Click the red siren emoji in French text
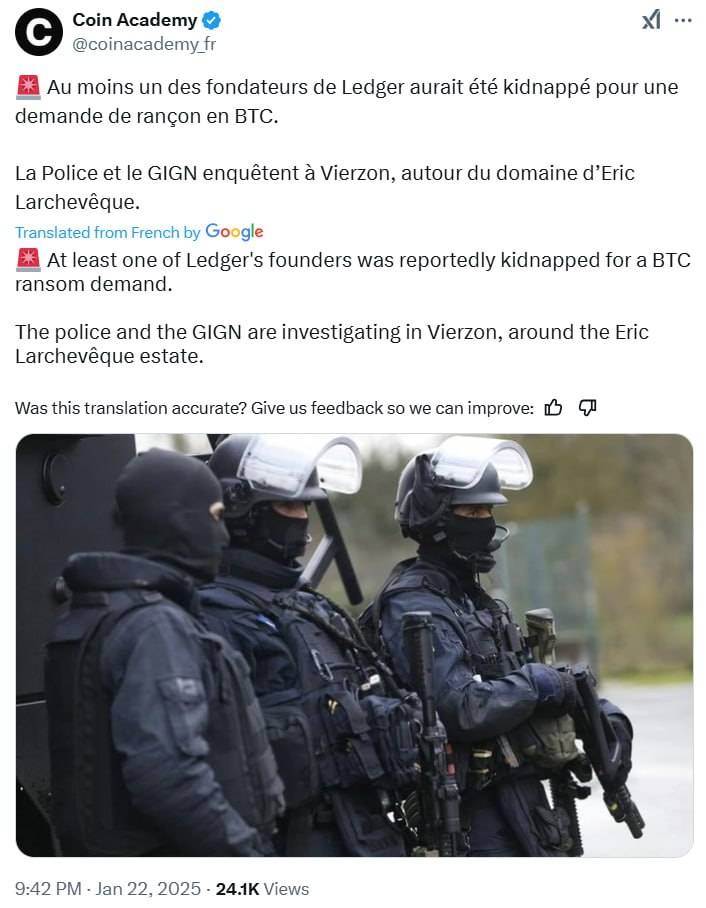 point(28,87)
